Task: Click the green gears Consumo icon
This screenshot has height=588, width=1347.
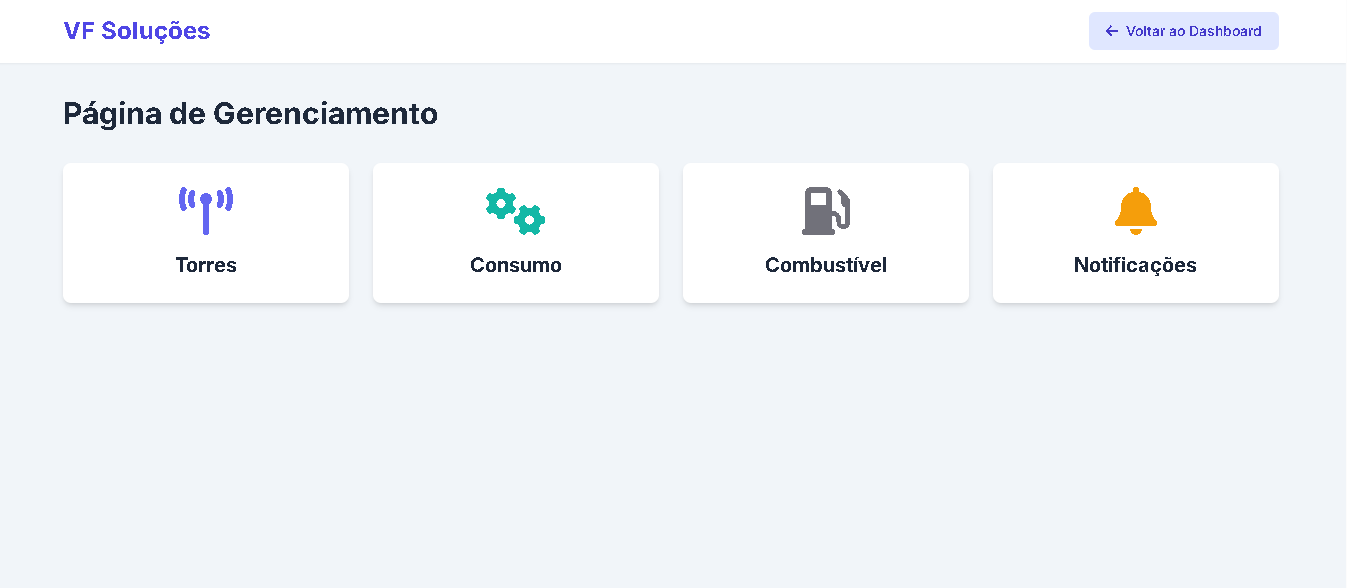Action: coord(516,211)
